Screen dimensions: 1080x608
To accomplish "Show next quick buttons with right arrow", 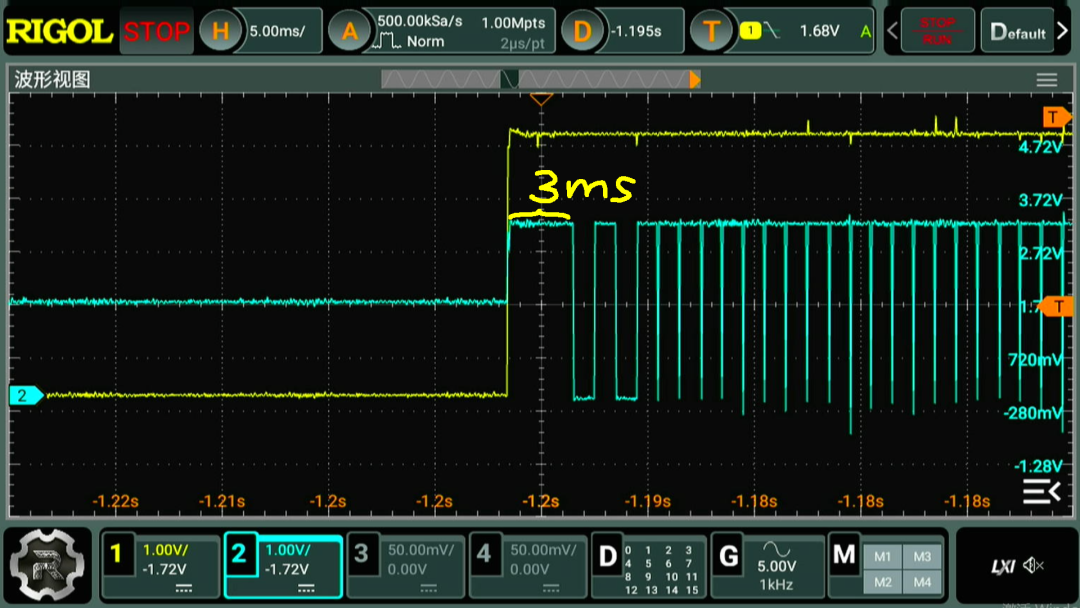I will click(x=1063, y=31).
